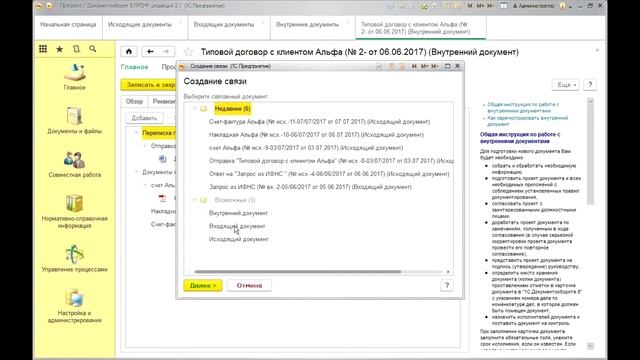The image size is (640, 360).
Task: Click M- button in Создание связи title bar
Action: coord(435,66)
